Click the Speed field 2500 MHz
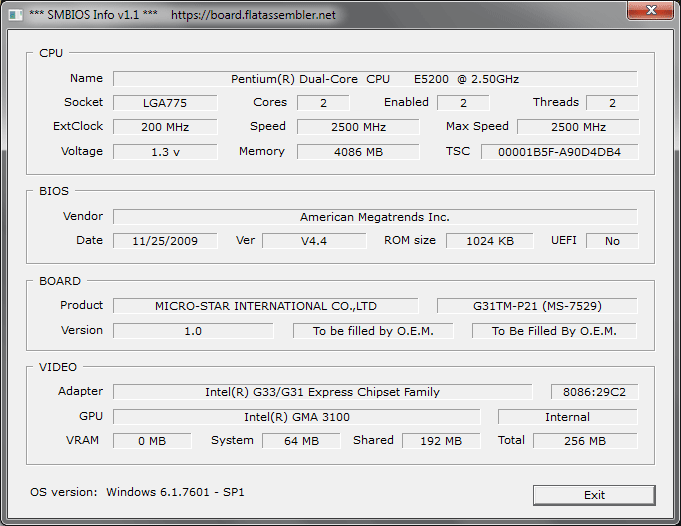Screen dimensions: 681x526 (358, 127)
